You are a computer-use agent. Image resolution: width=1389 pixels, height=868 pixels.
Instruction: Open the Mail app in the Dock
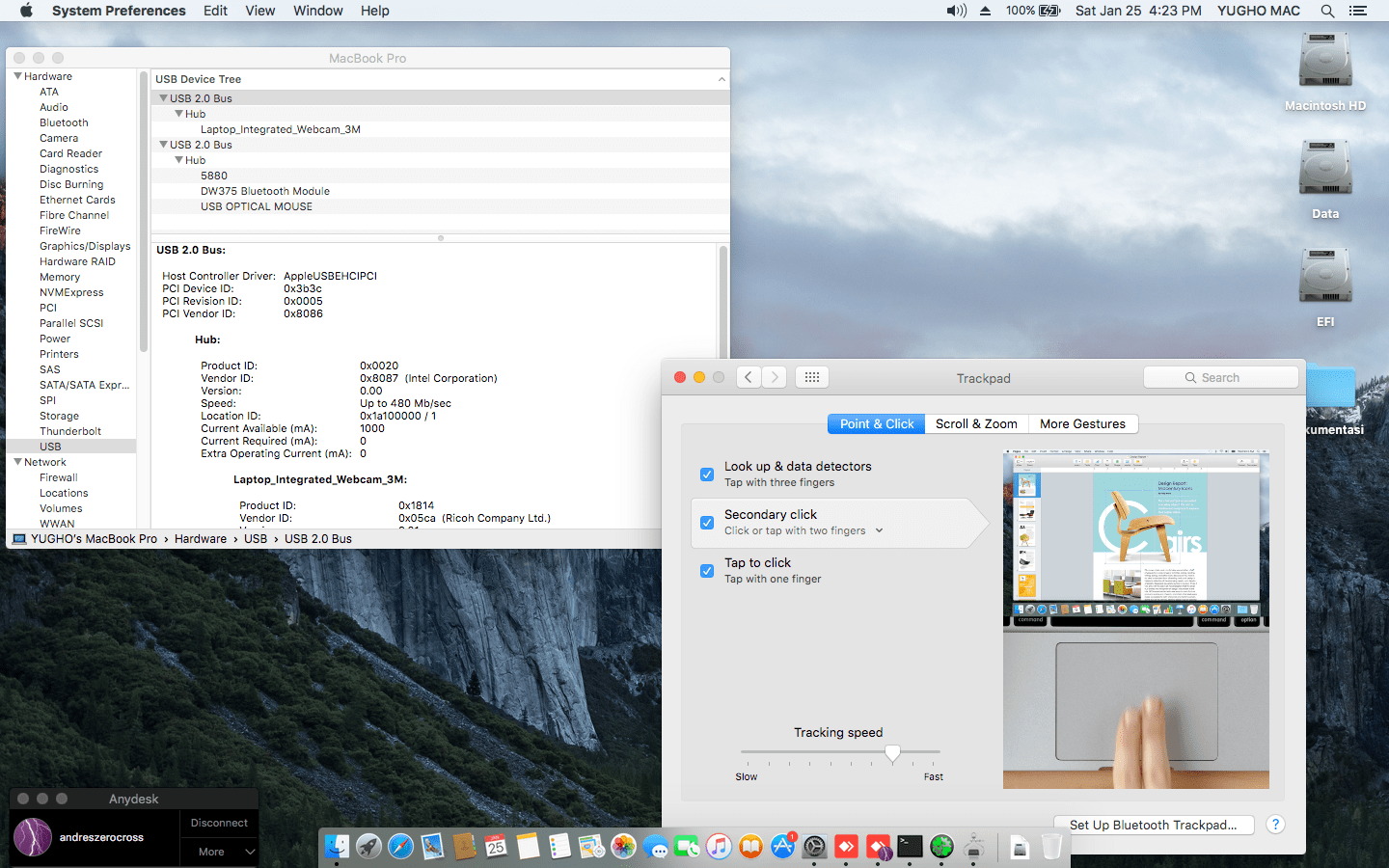[432, 847]
